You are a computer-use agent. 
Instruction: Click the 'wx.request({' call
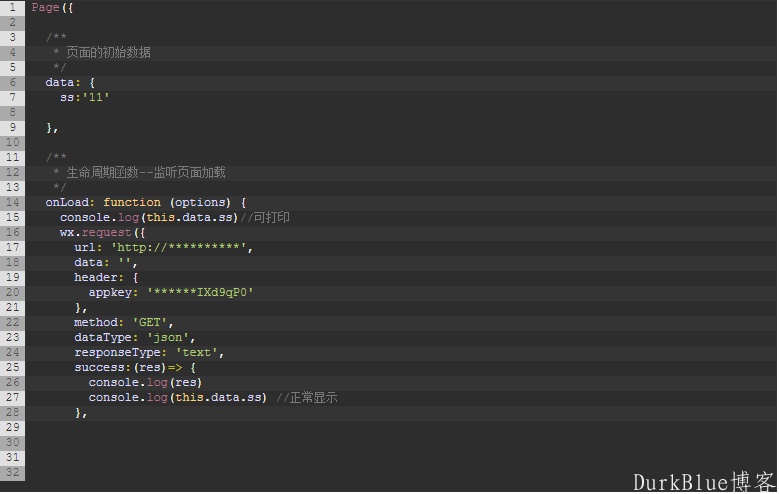click(x=102, y=233)
